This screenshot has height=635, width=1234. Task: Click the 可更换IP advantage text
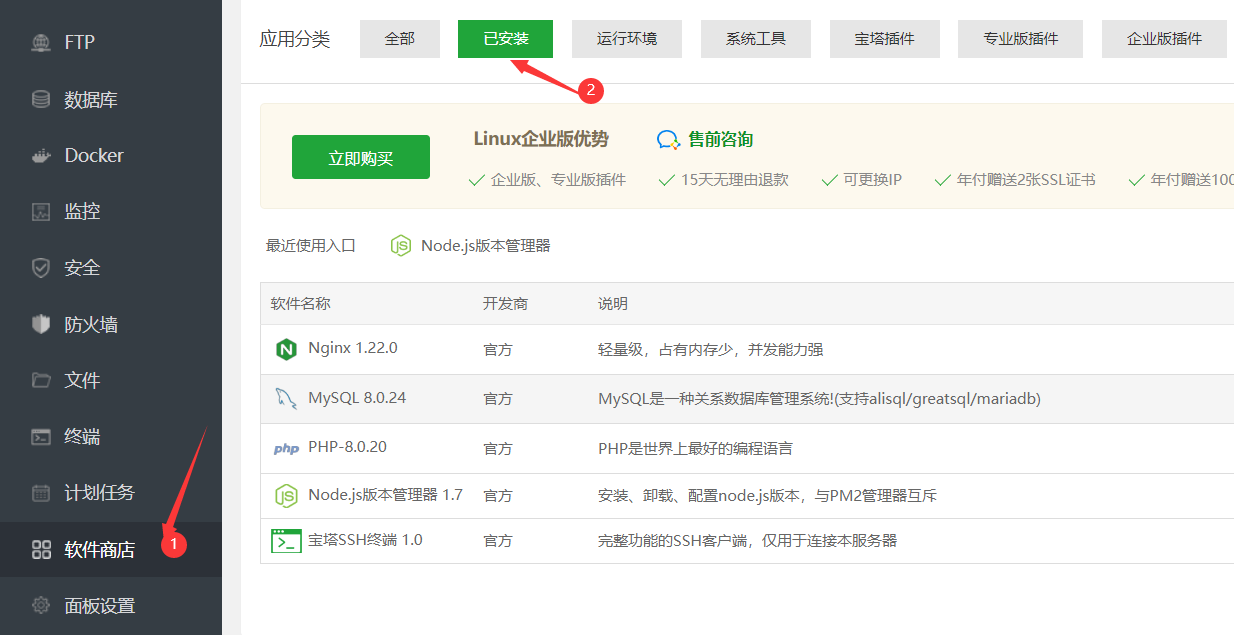tap(872, 180)
